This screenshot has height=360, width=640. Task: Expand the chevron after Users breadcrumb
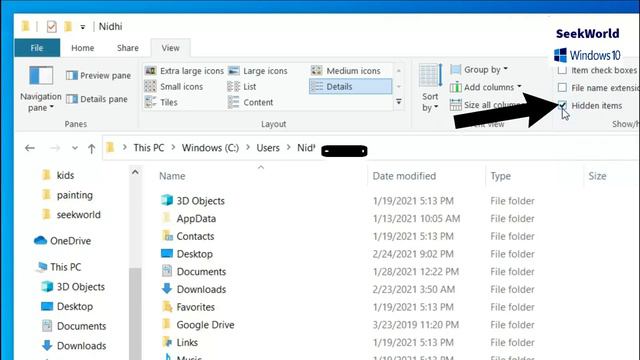[x=289, y=148]
